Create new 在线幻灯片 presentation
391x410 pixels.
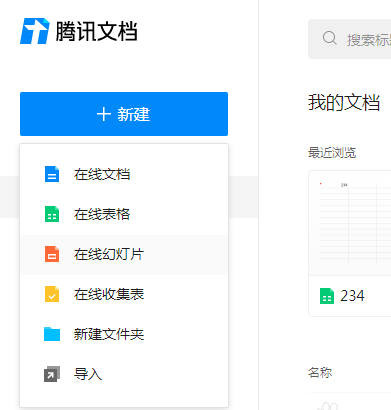click(x=124, y=255)
